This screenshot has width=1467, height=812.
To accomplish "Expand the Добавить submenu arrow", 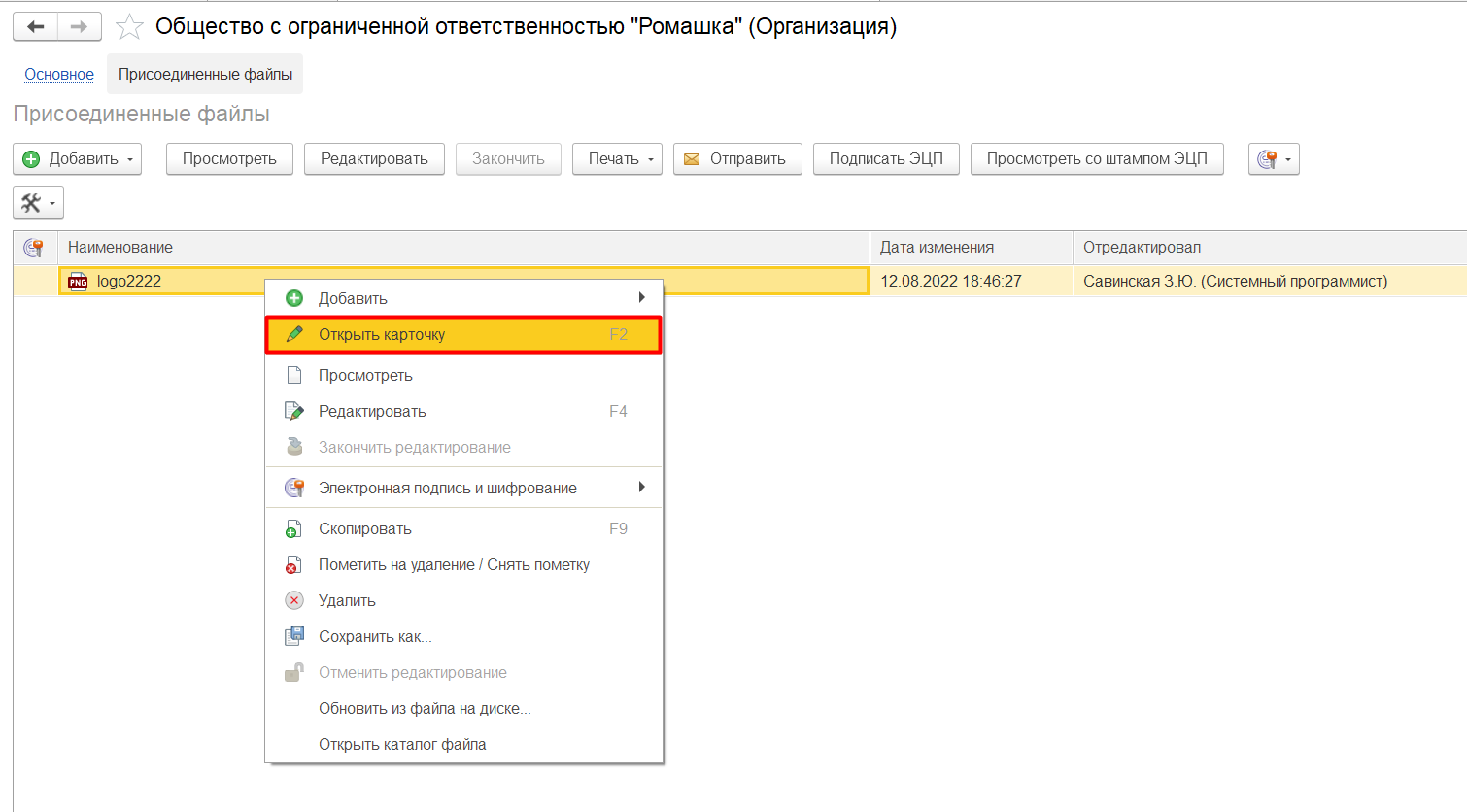I will coord(641,297).
